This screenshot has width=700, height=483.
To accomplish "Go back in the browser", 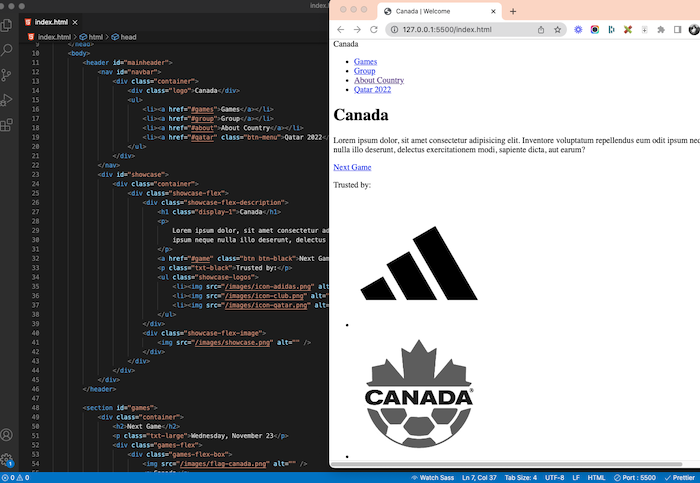I will 341,29.
